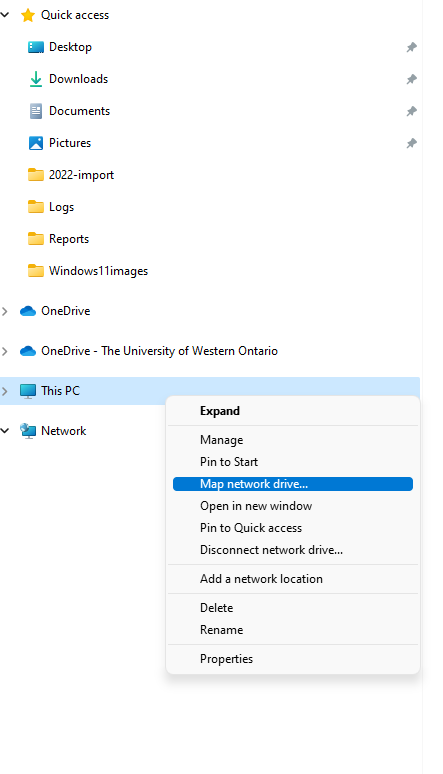The width and height of the screenshot is (443, 774).
Task: Collapse the Quick access section
Action: [5, 15]
